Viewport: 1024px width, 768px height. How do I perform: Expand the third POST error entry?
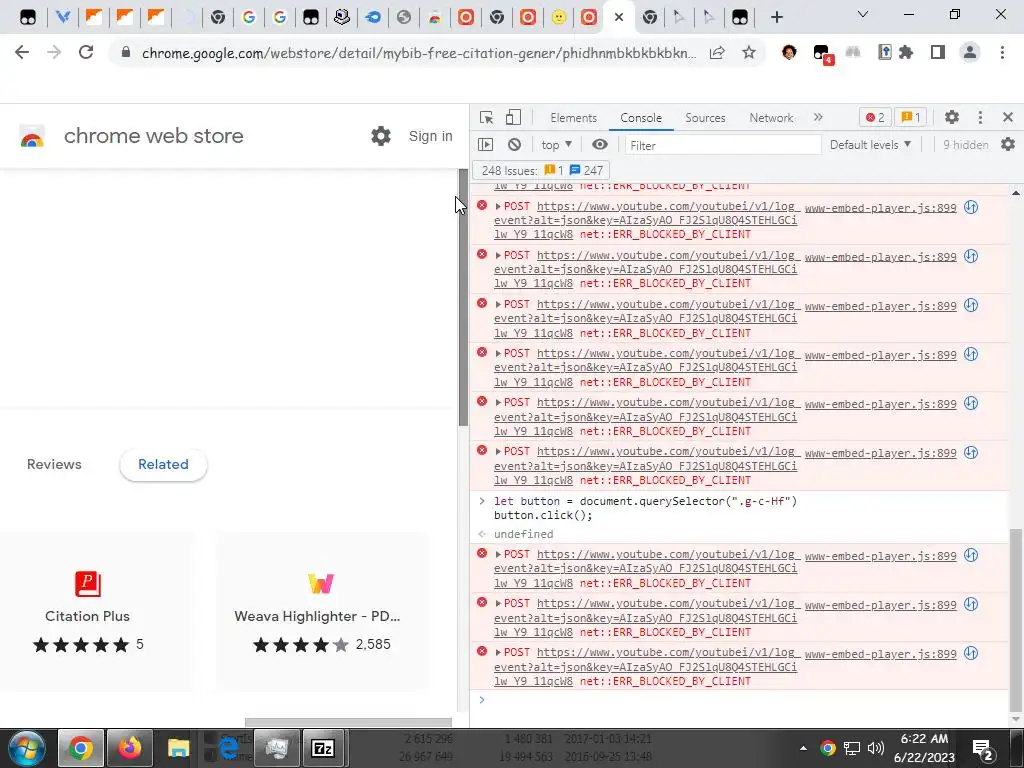[x=498, y=304]
